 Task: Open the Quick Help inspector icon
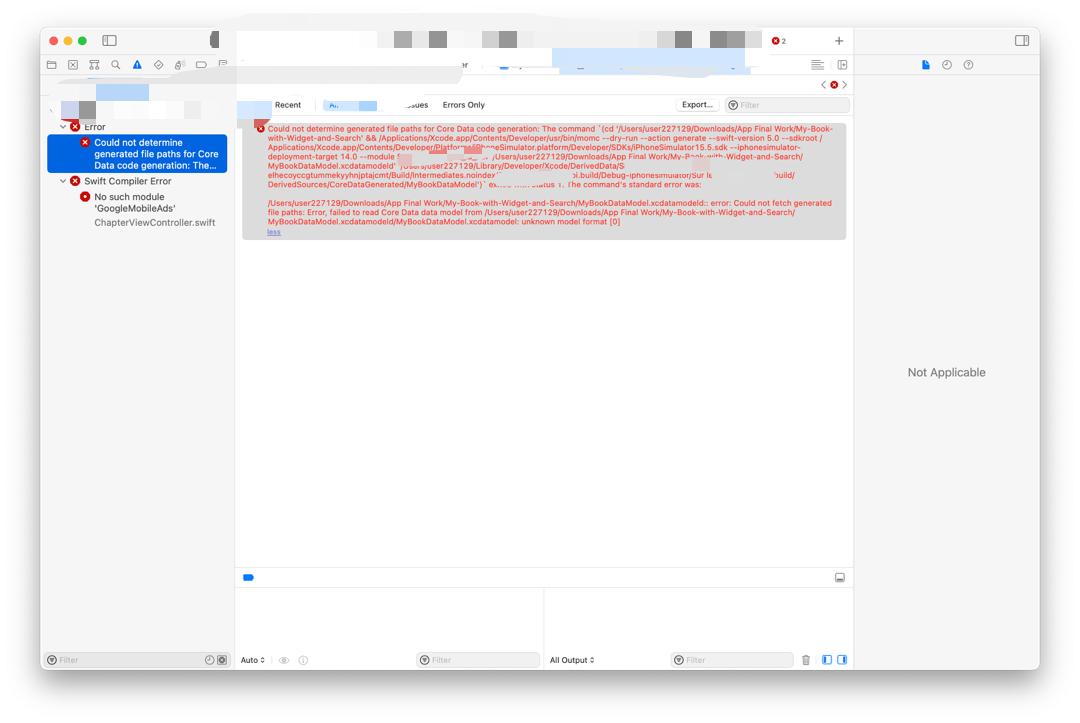click(968, 65)
